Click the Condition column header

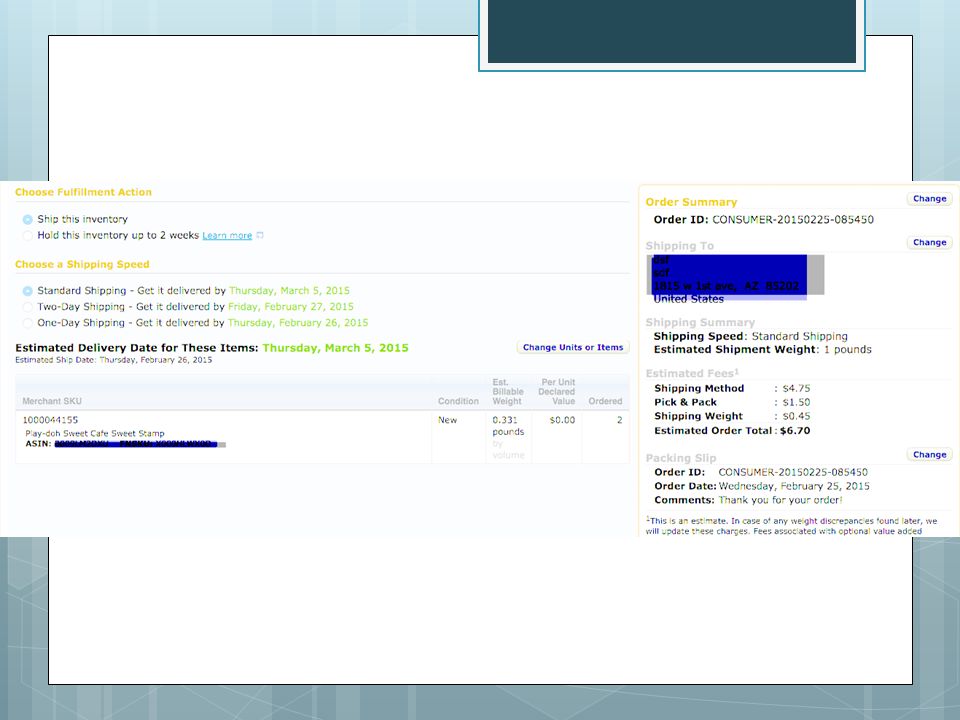tap(458, 401)
